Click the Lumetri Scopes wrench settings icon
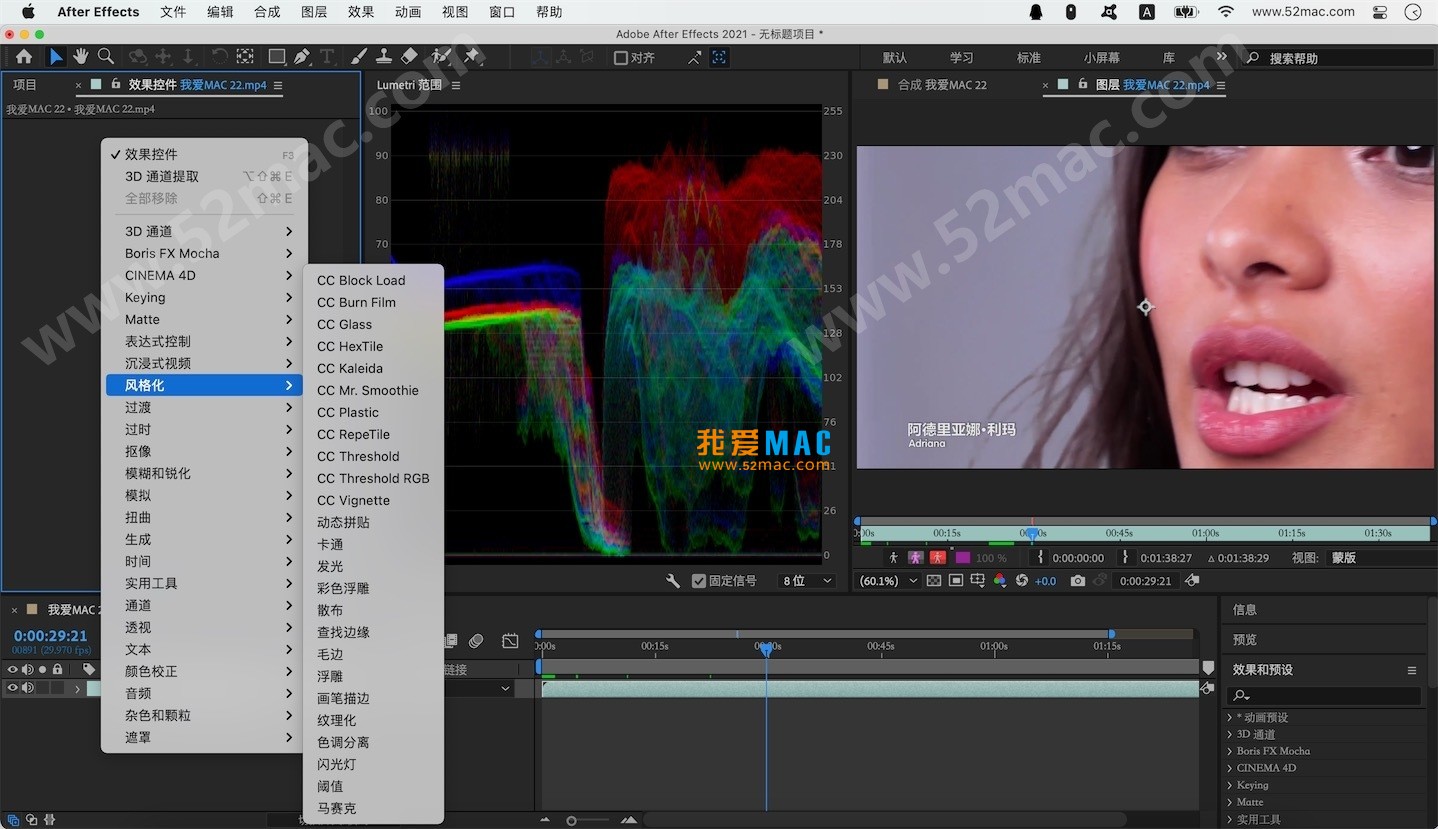The image size is (1438, 829). pyautogui.click(x=673, y=581)
